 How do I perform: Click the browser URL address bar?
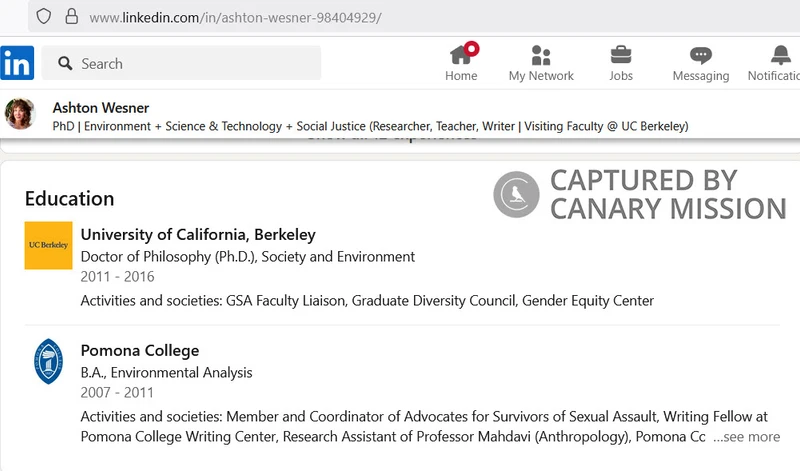tap(414, 17)
